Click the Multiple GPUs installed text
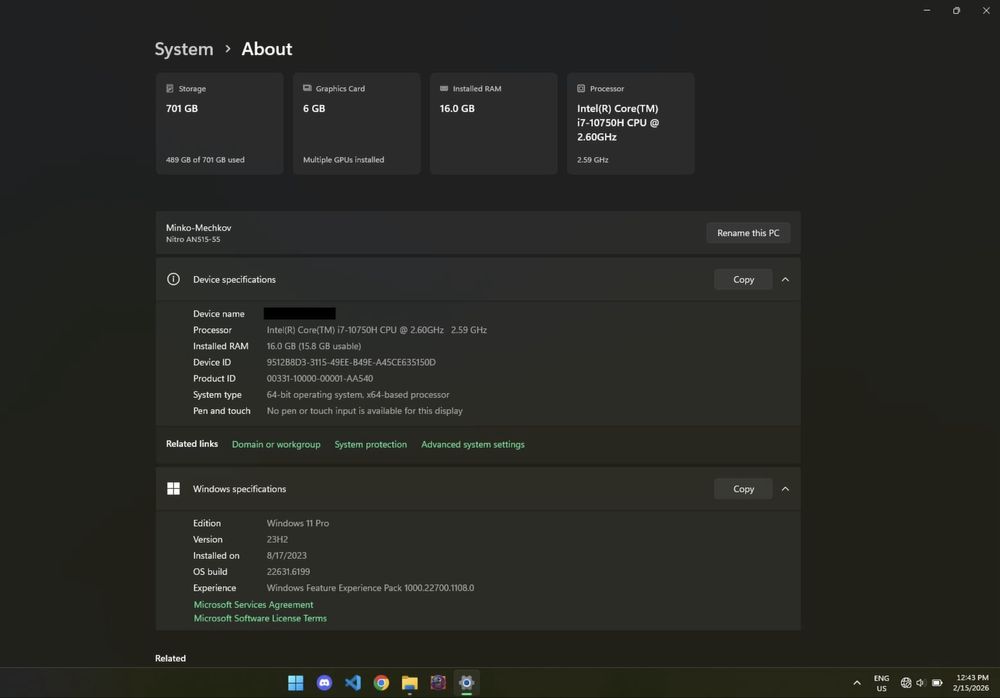 coord(343,160)
